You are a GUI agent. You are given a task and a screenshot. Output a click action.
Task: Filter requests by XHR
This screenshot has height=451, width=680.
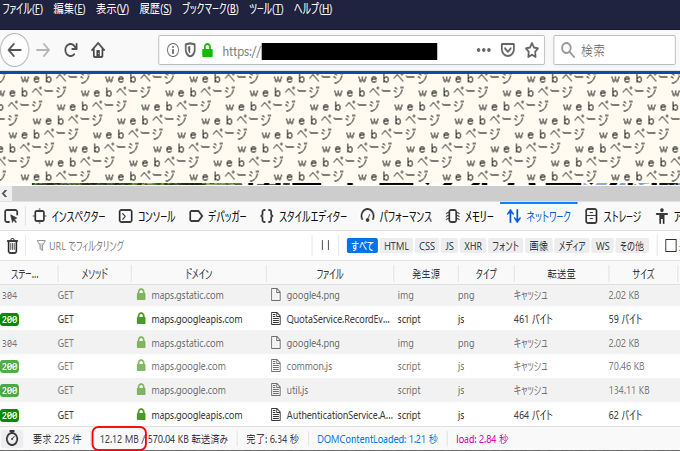[x=473, y=246]
